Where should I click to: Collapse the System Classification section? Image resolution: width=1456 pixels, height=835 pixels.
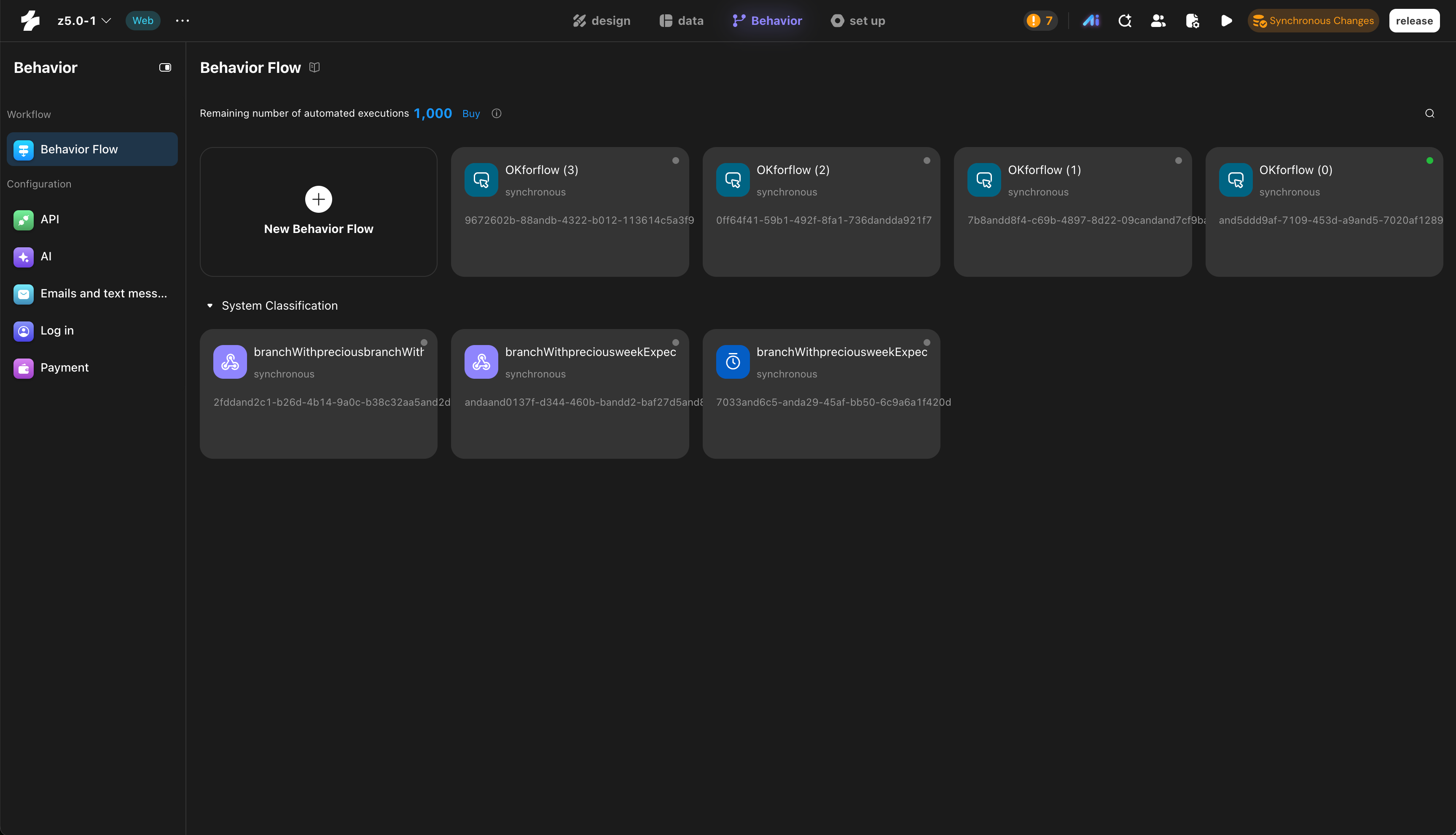click(210, 306)
